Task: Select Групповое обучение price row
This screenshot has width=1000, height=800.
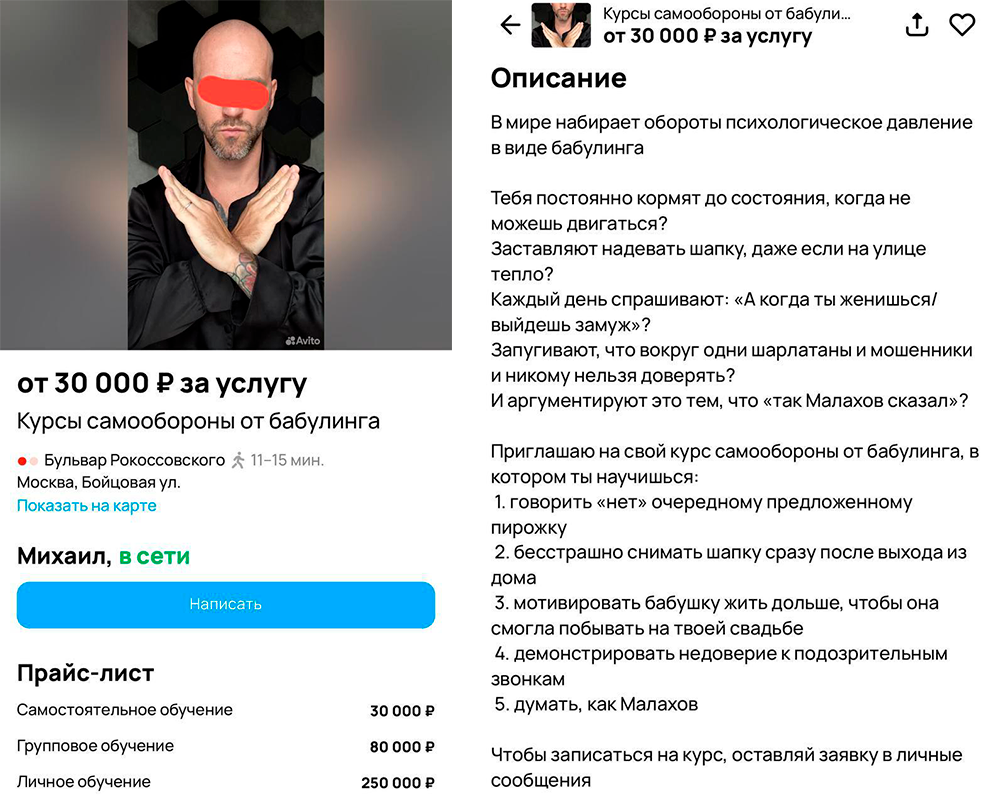Action: click(x=226, y=746)
